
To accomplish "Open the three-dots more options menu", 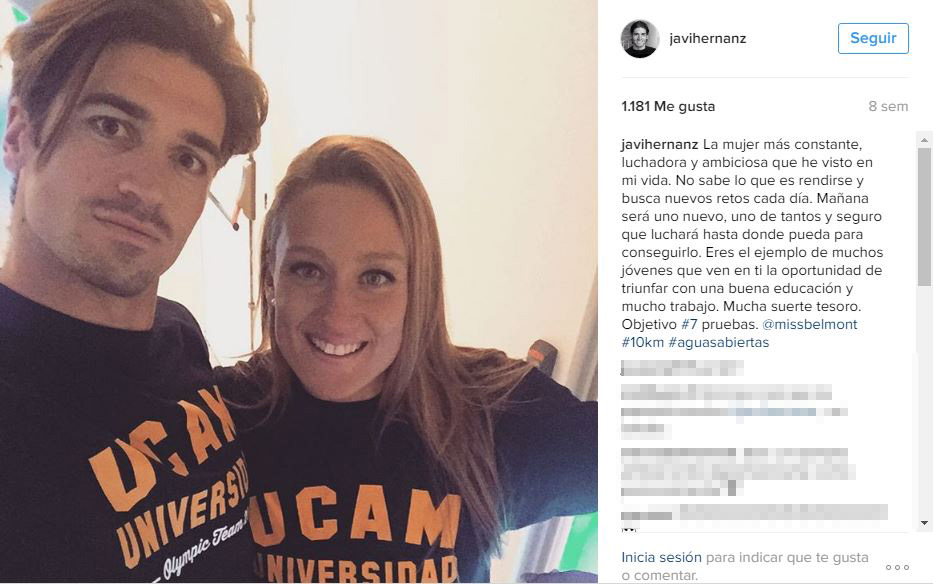I will point(897,567).
